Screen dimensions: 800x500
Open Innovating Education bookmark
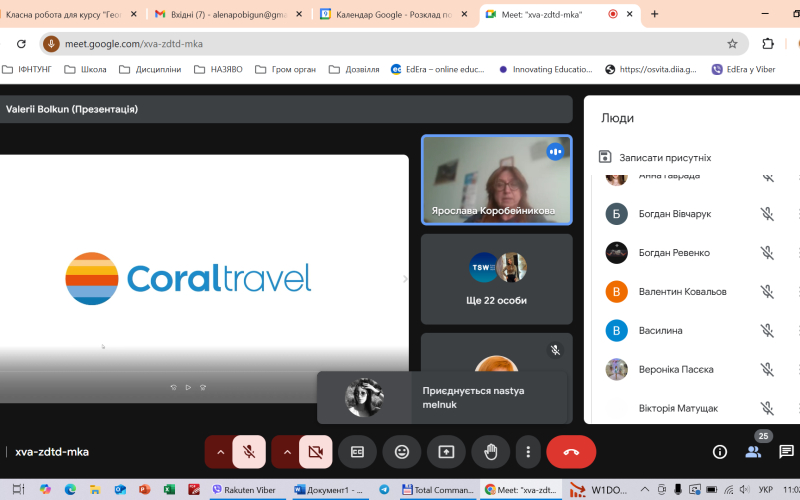545,69
